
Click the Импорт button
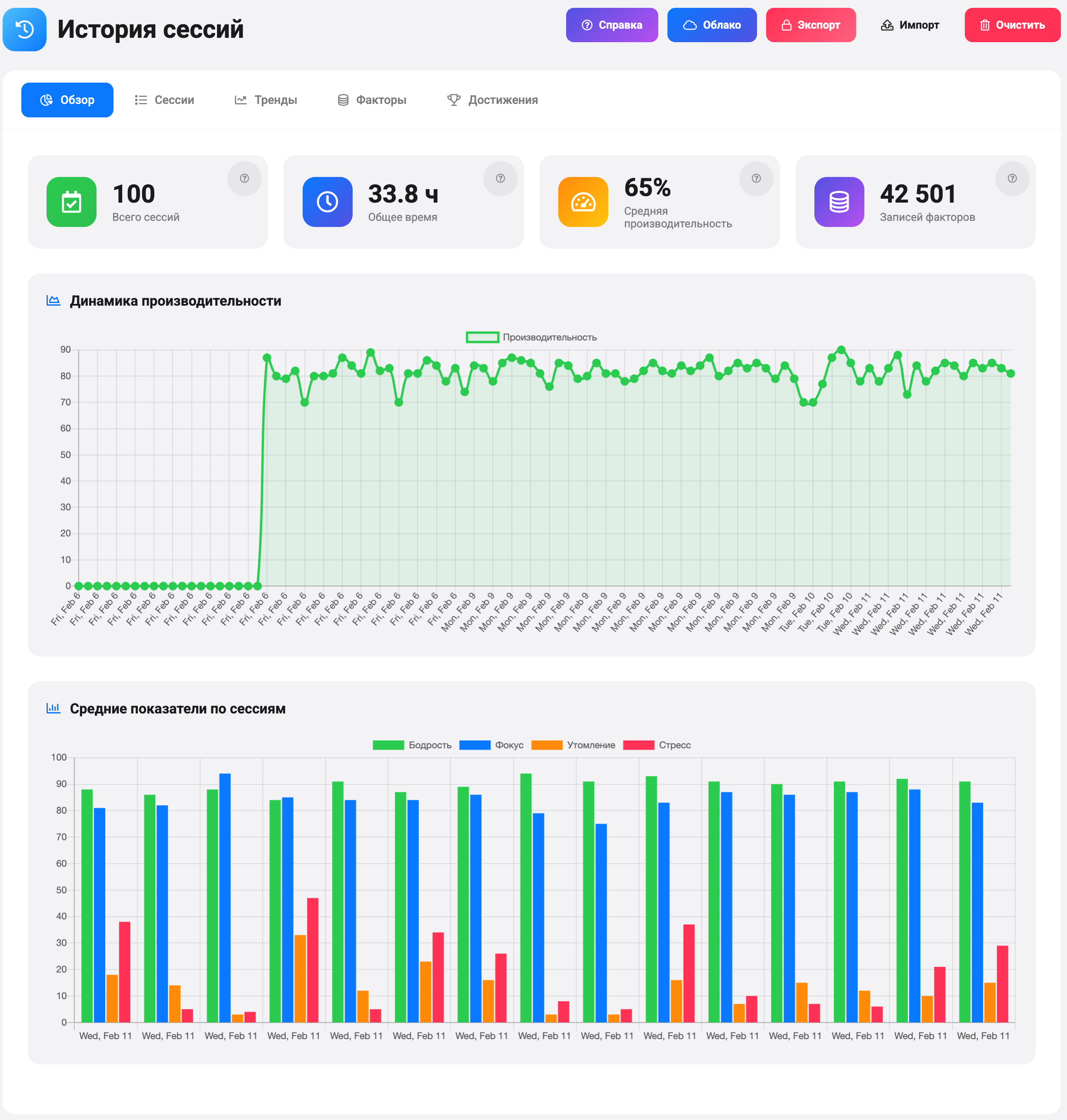tap(910, 25)
